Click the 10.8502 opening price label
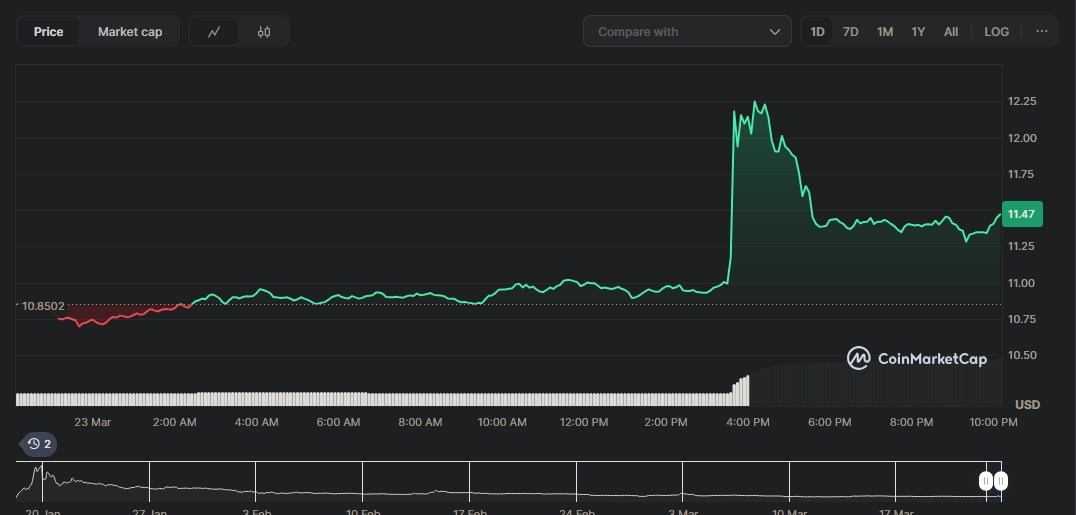Image resolution: width=1076 pixels, height=515 pixels. coord(44,306)
